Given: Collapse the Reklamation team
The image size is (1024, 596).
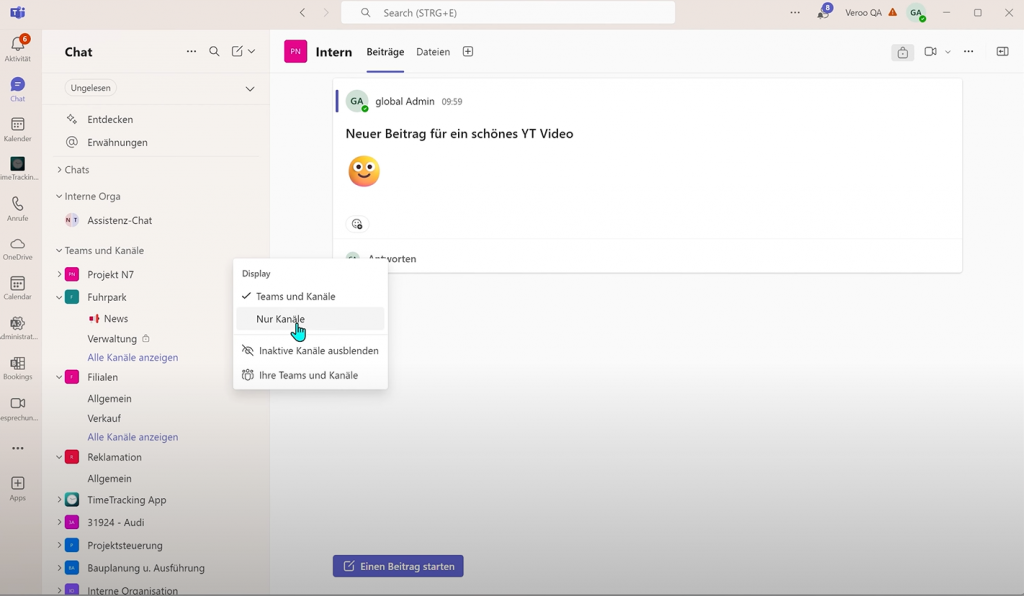Looking at the screenshot, I should (59, 458).
